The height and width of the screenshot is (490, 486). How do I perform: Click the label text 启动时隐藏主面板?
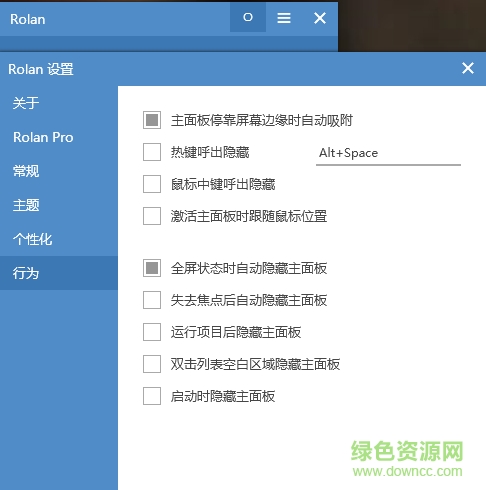tap(223, 396)
